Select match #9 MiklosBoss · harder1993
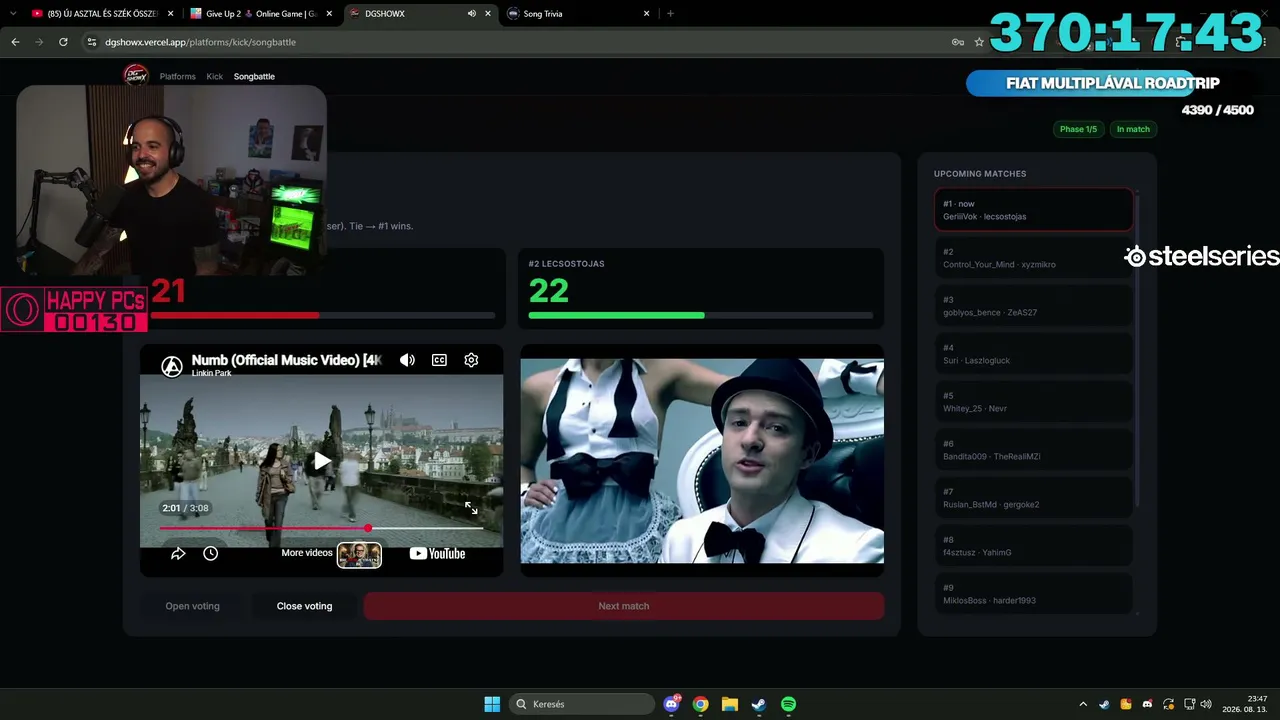This screenshot has height=720, width=1280. 1034,594
